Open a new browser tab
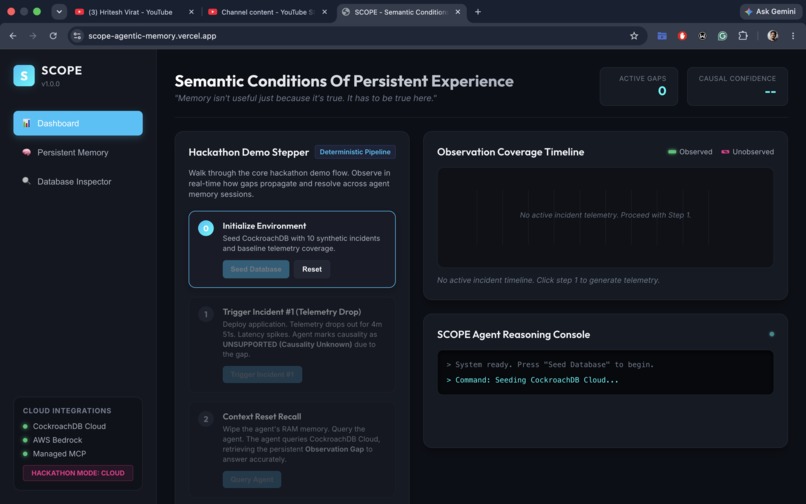The image size is (806, 504). [x=478, y=12]
